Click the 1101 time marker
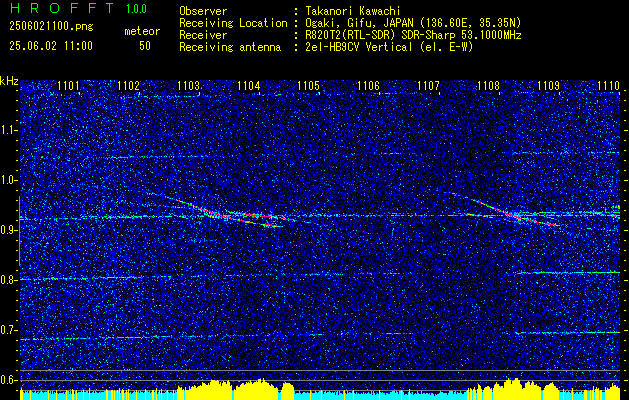 (69, 85)
